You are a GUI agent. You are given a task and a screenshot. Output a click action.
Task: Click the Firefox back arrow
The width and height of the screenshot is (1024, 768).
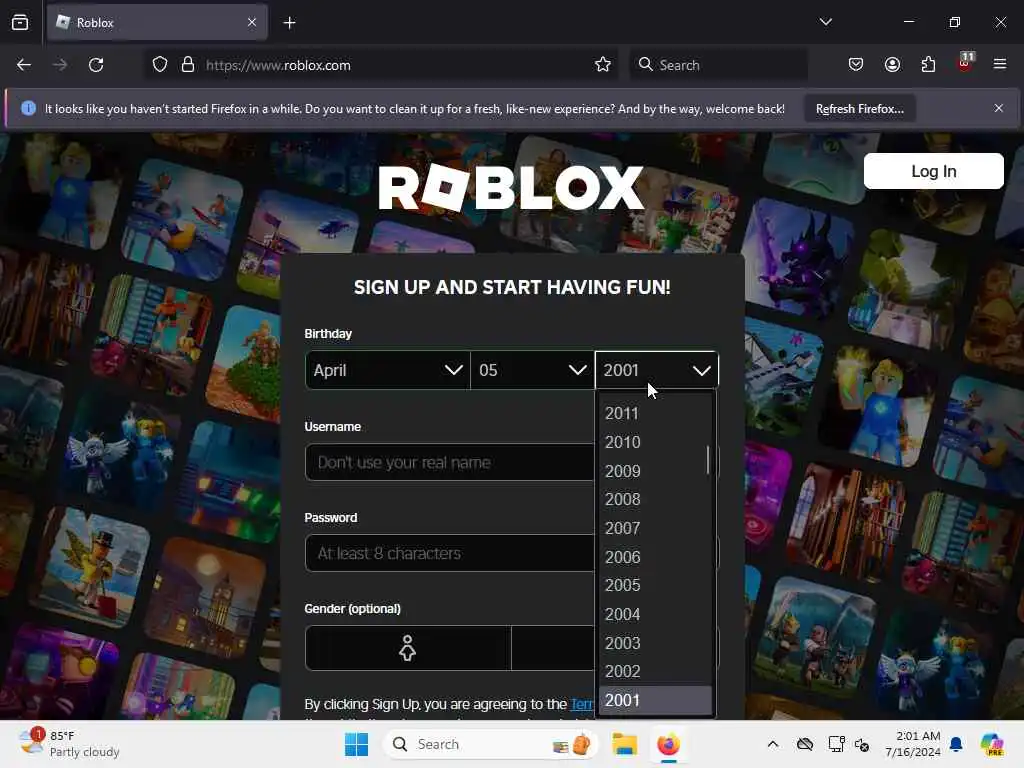(24, 65)
